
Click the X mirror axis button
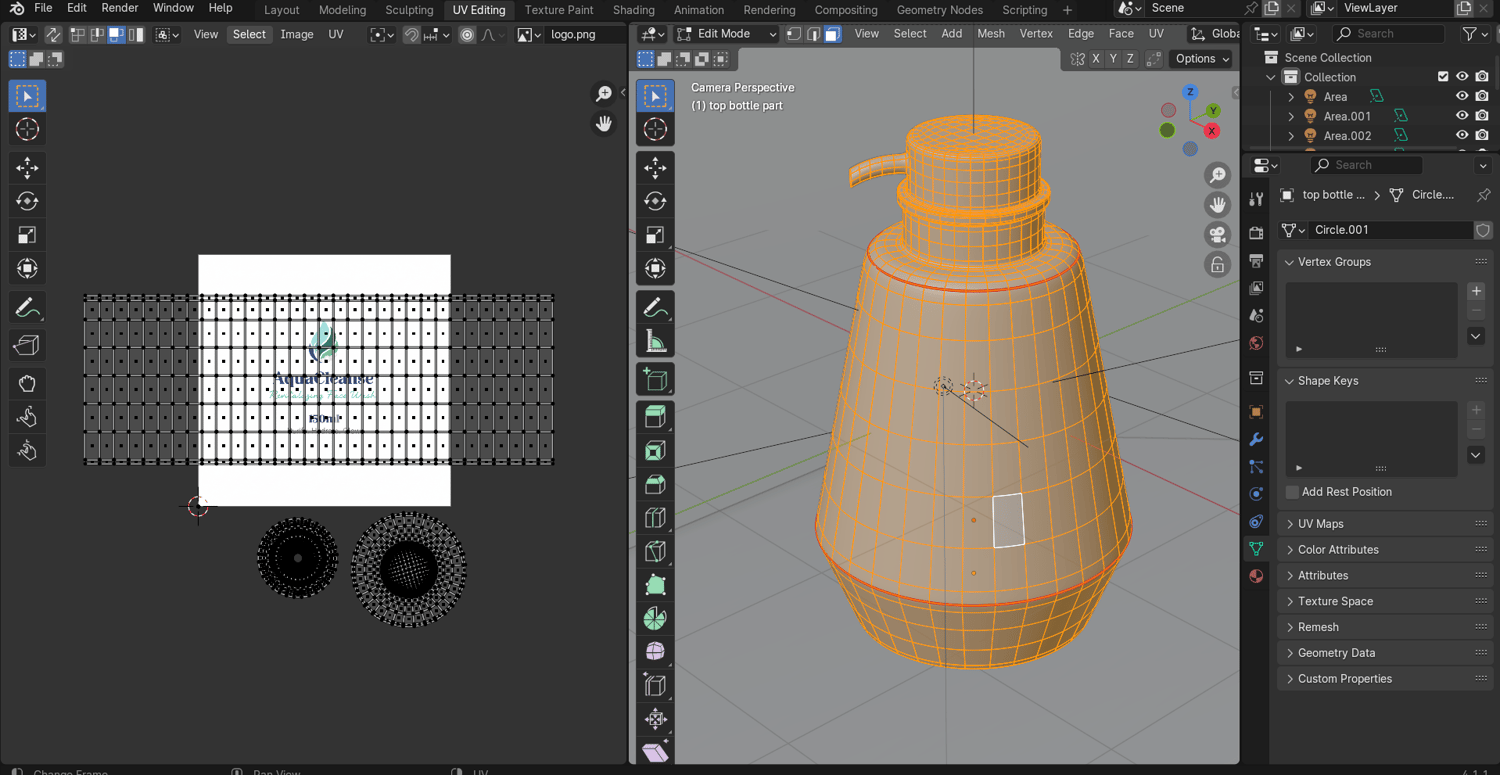coord(1096,59)
